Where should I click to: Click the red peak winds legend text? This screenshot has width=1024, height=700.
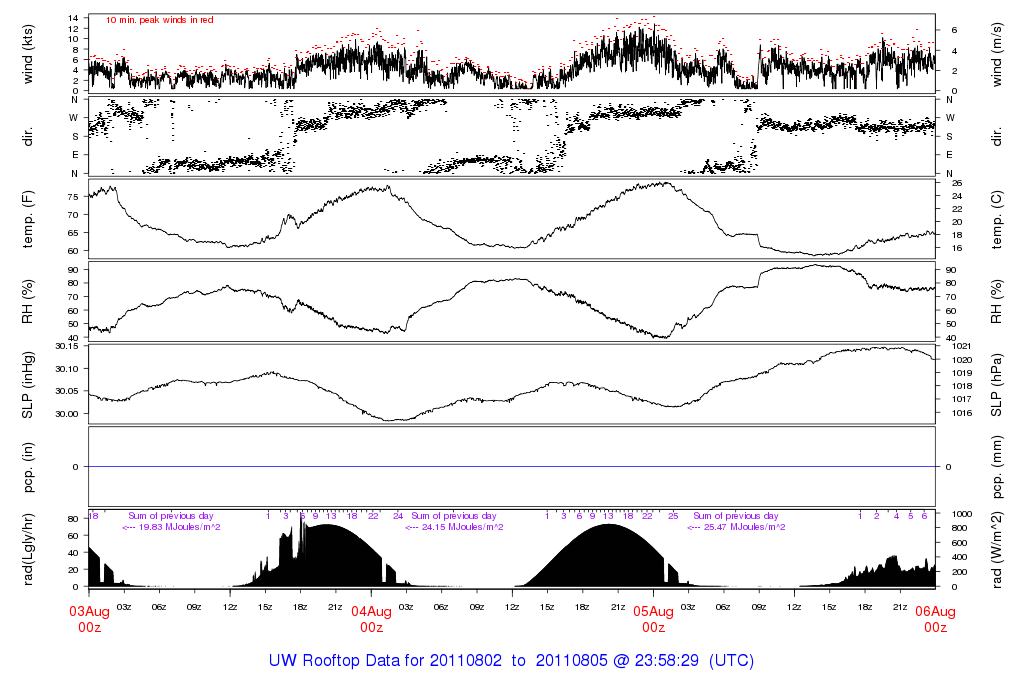click(x=160, y=20)
